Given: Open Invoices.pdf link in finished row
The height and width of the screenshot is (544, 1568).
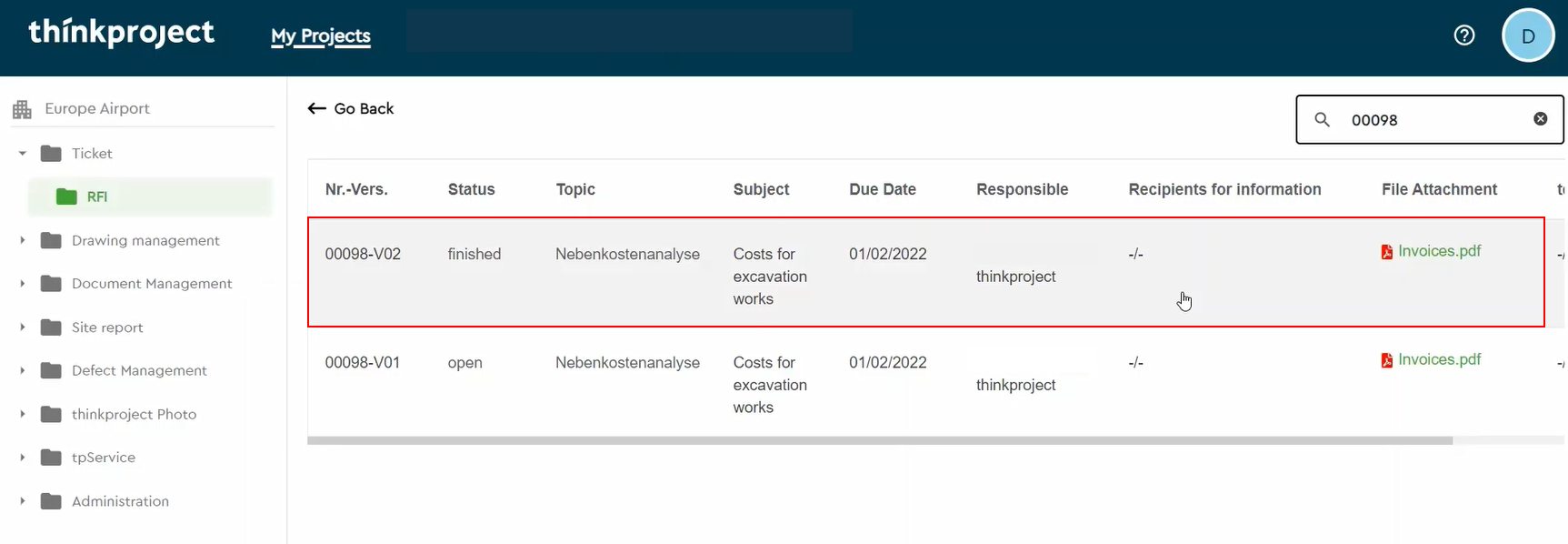Looking at the screenshot, I should pos(1439,251).
